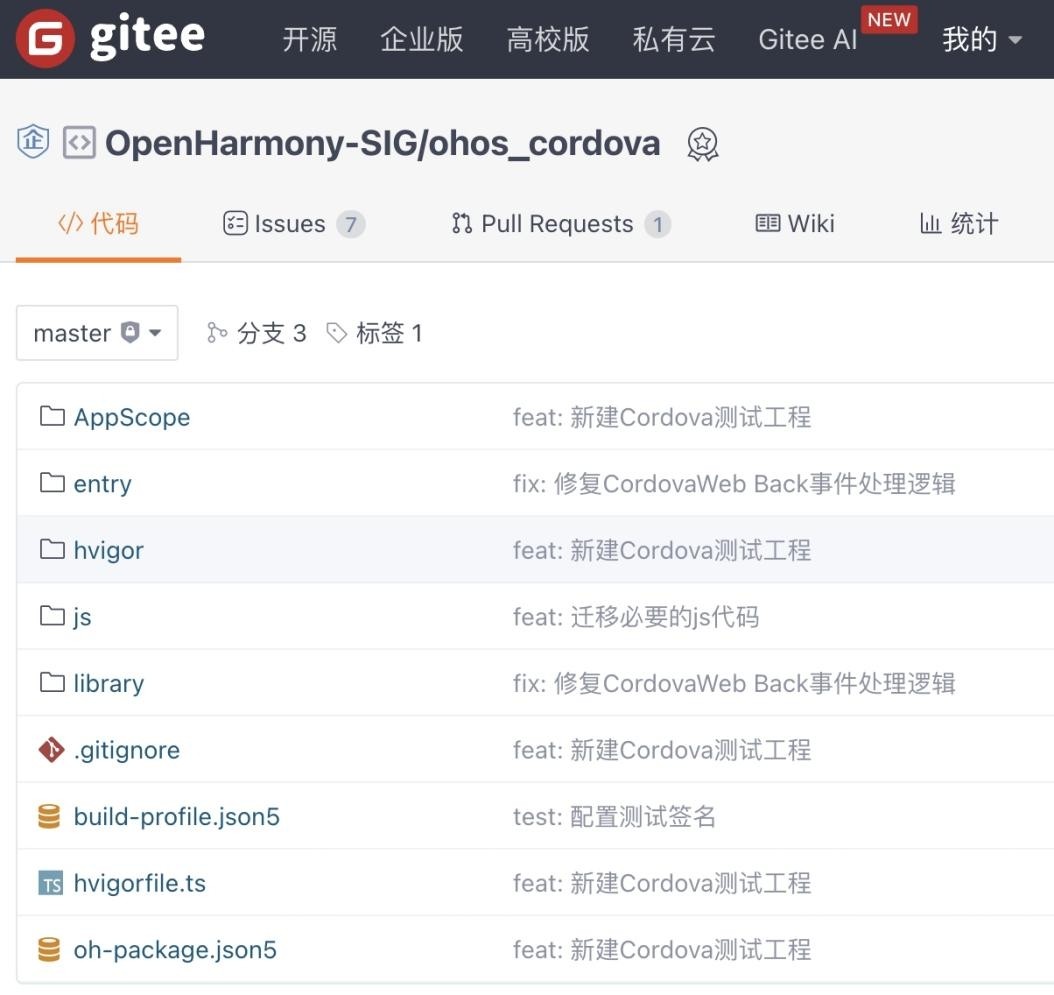The height and width of the screenshot is (995, 1054).
Task: Click the Issues list icon
Action: [x=235, y=223]
